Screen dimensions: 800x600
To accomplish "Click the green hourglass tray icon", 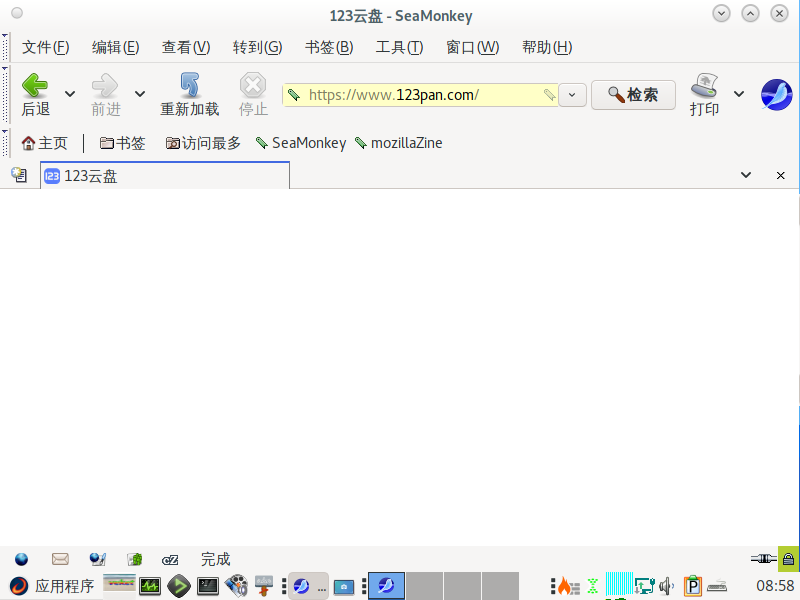I will pos(592,586).
